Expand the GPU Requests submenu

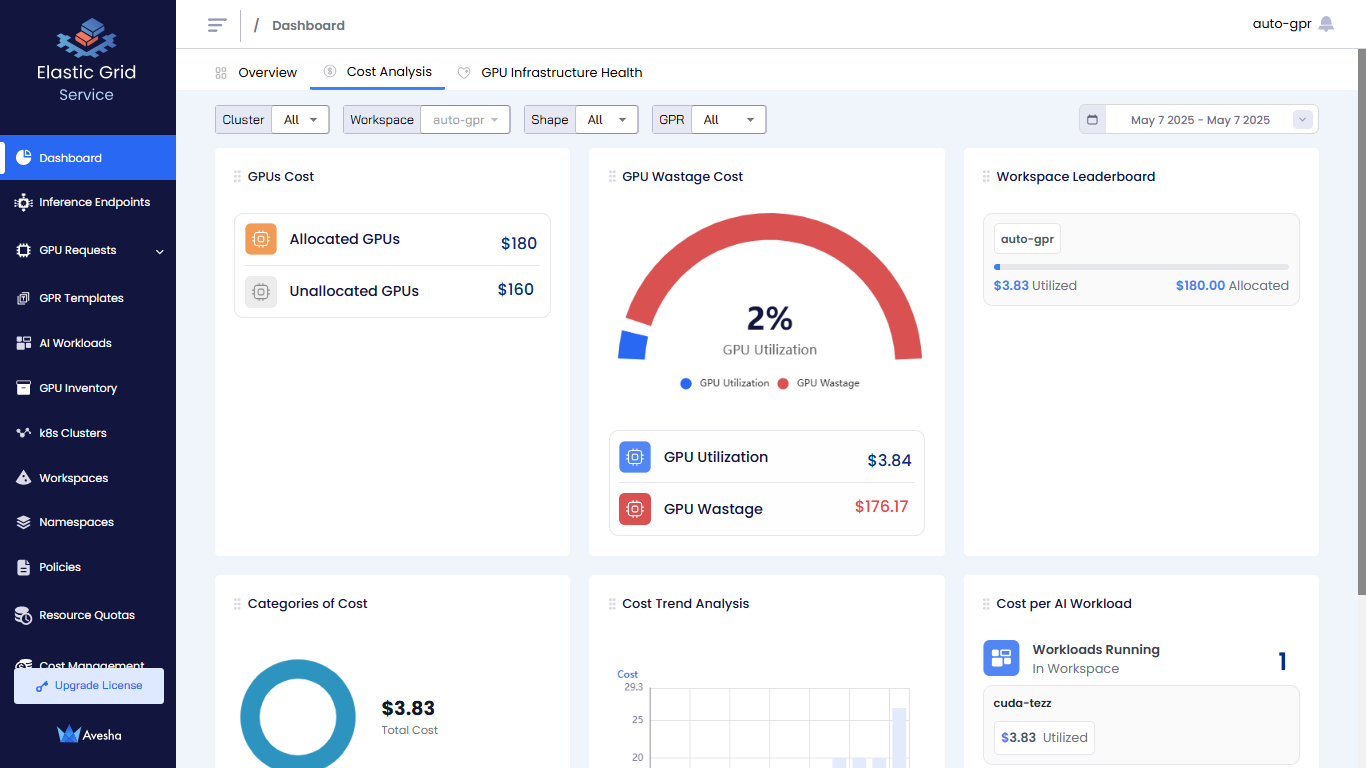[x=159, y=251]
